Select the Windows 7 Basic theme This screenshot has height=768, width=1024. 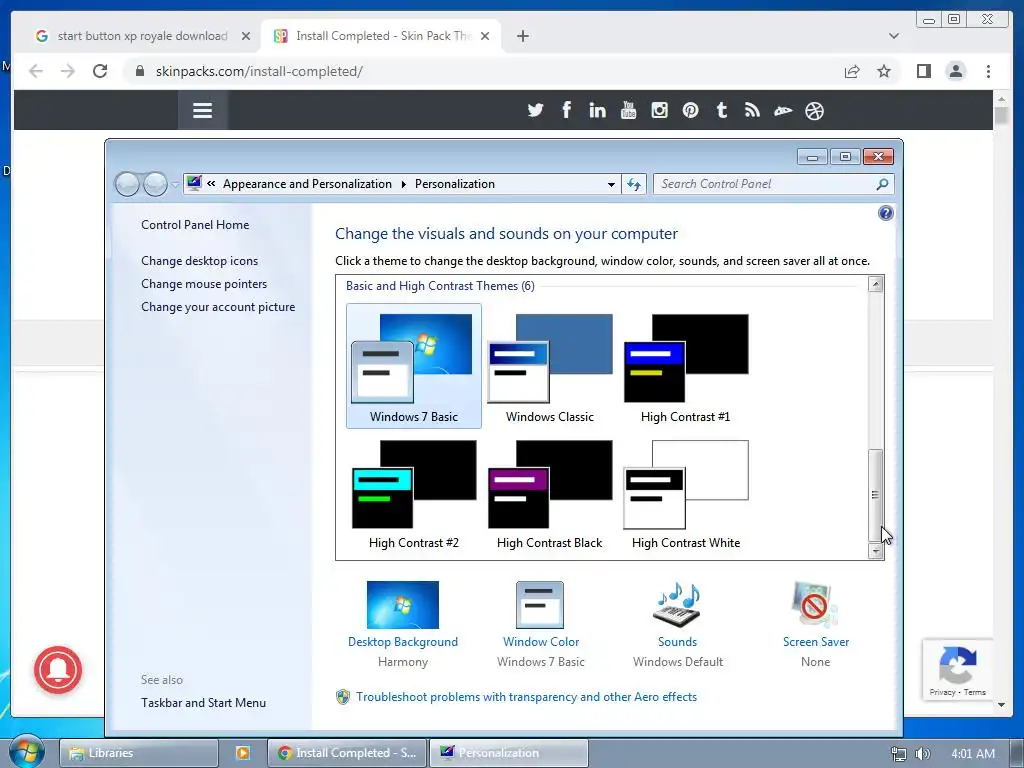(x=414, y=366)
